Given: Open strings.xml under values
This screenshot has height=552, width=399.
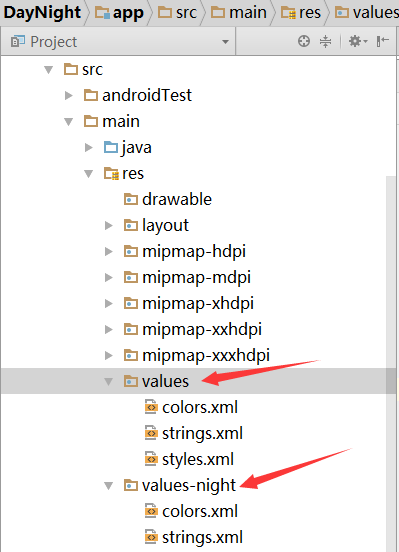Looking at the screenshot, I should tap(193, 433).
